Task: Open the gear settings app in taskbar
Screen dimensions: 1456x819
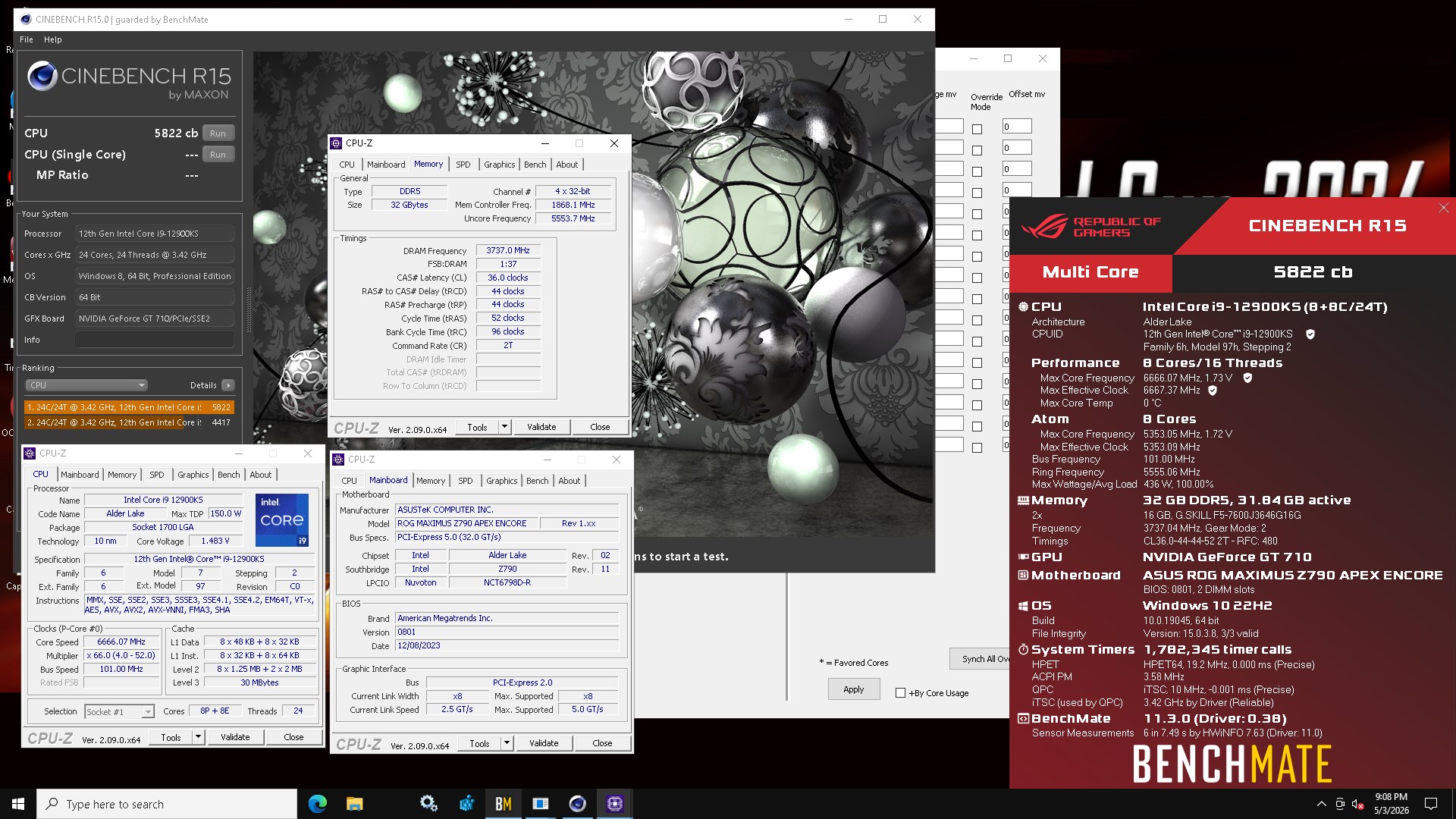Action: [x=428, y=804]
